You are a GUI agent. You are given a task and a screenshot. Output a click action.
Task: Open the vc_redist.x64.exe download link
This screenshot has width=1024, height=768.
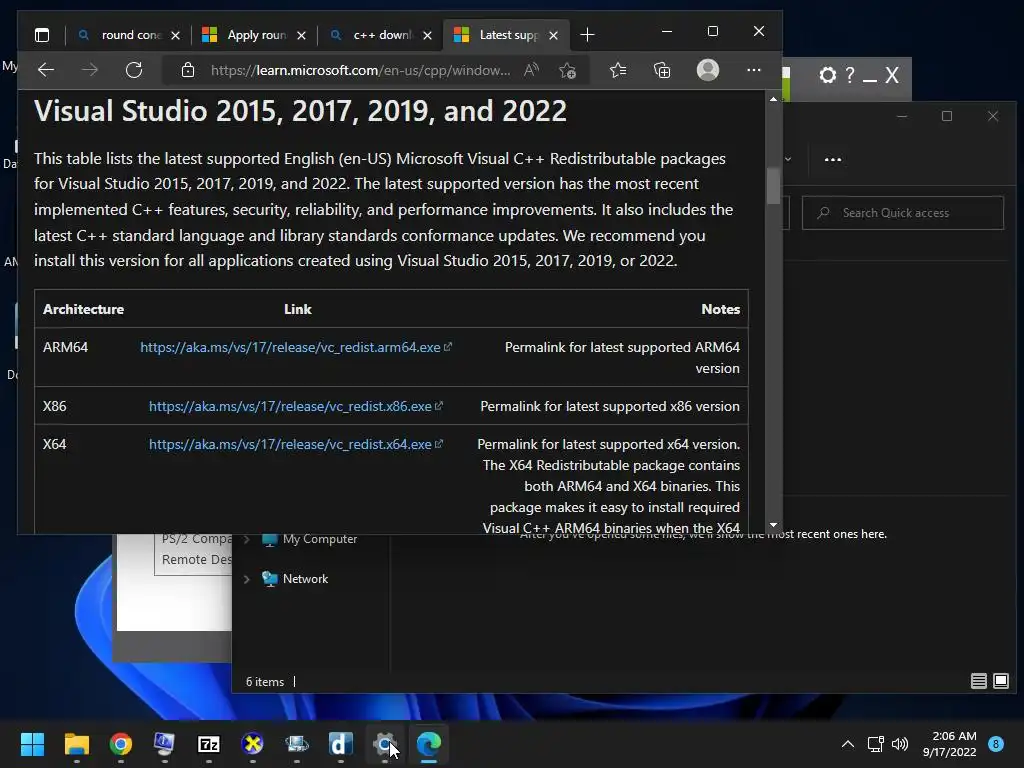pyautogui.click(x=296, y=444)
